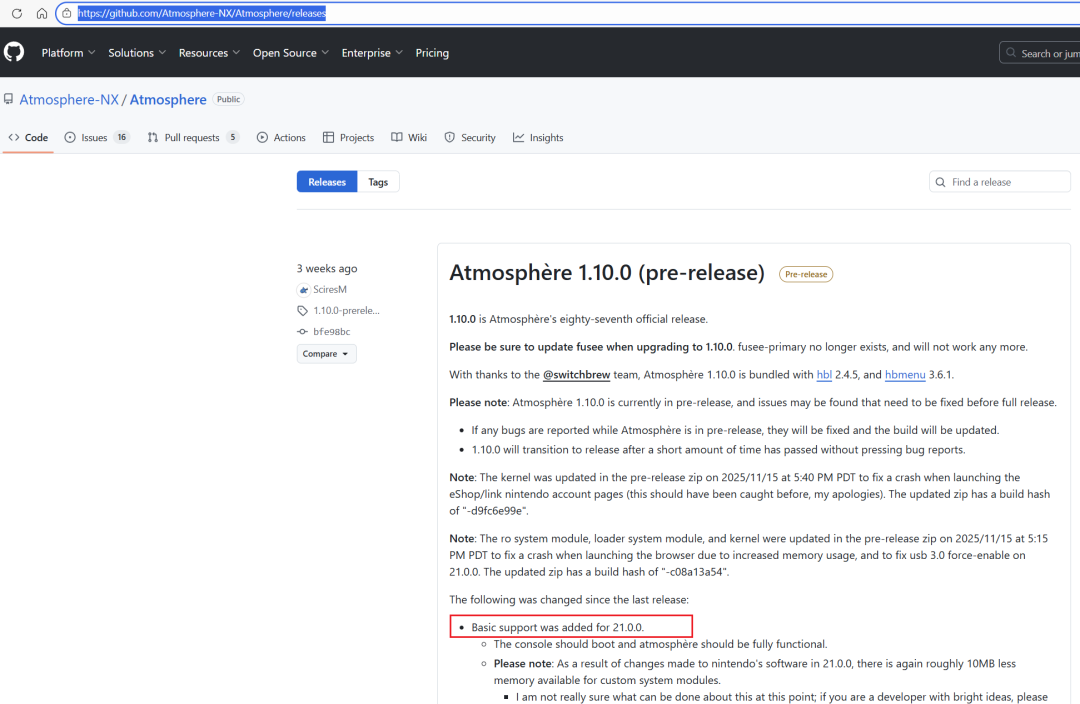1080x704 pixels.
Task: Select the Releases button
Action: click(x=327, y=182)
